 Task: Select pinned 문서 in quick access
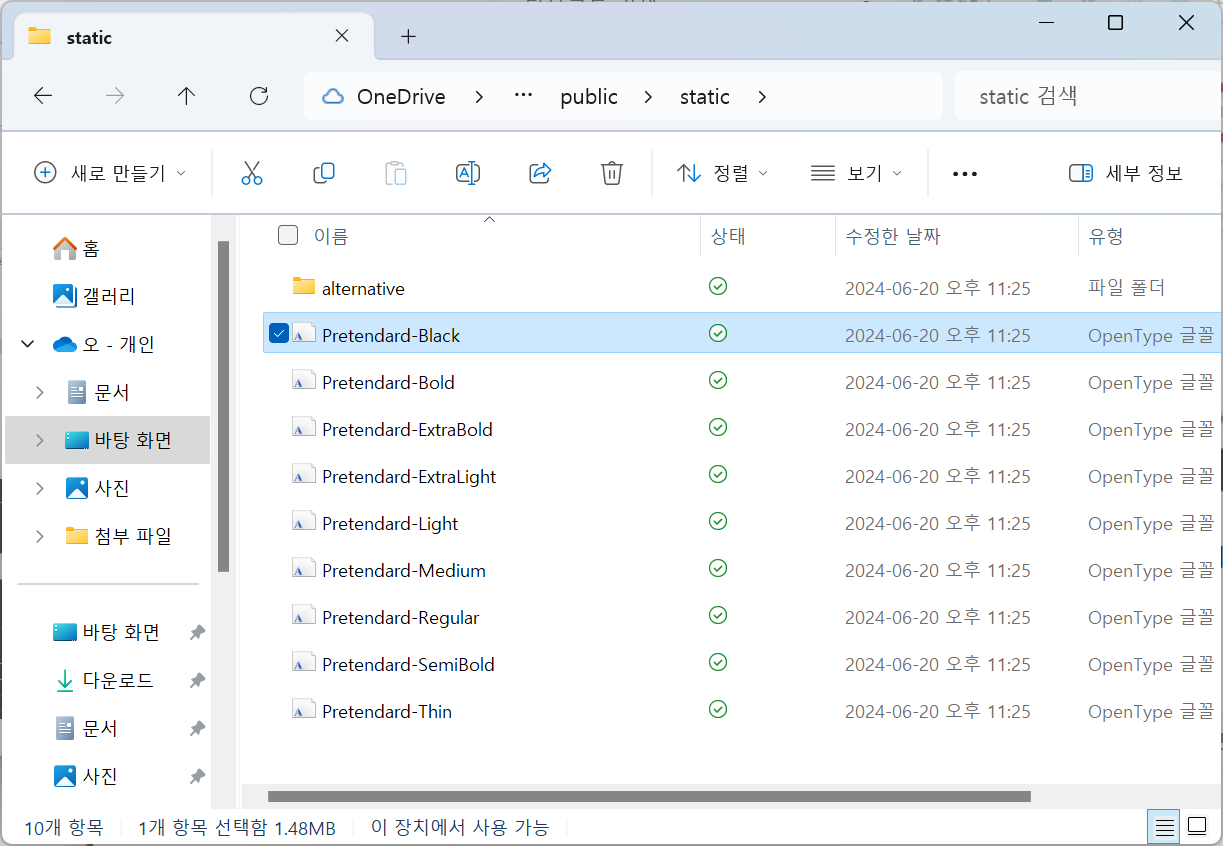(x=86, y=729)
